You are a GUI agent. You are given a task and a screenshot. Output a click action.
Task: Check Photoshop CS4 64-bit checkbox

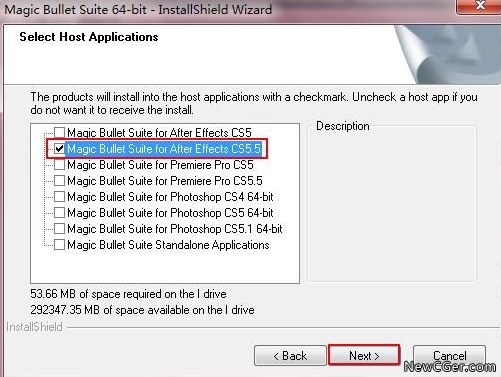(59, 197)
